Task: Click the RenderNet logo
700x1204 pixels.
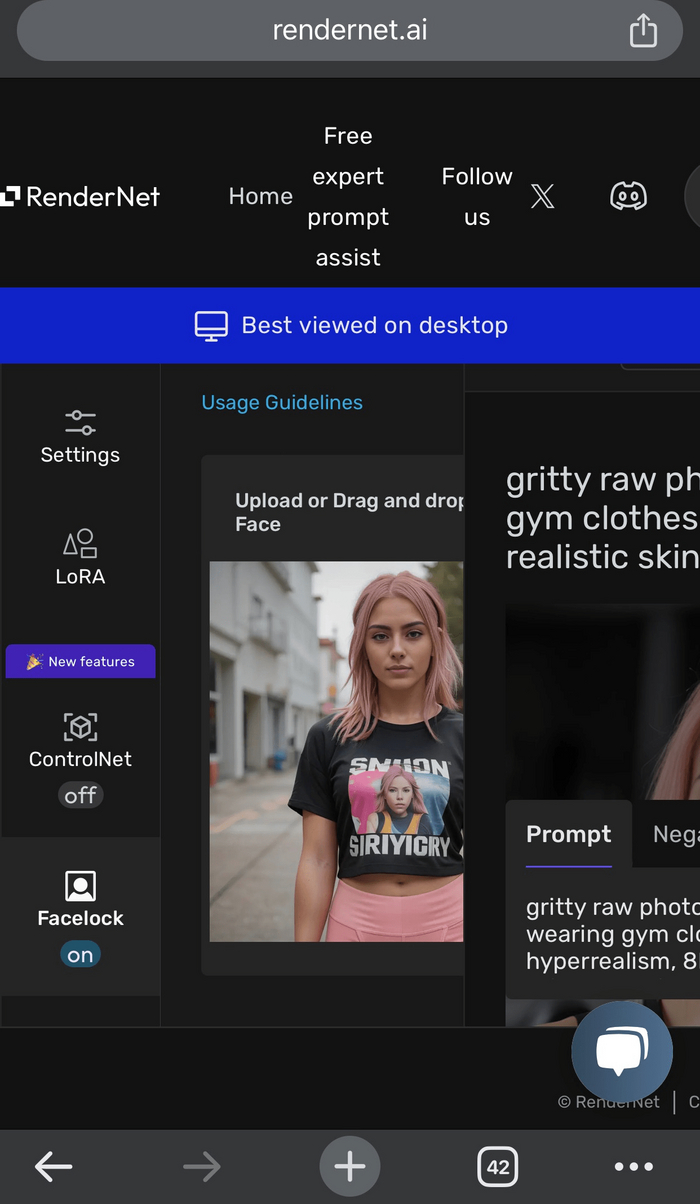Action: coord(80,197)
